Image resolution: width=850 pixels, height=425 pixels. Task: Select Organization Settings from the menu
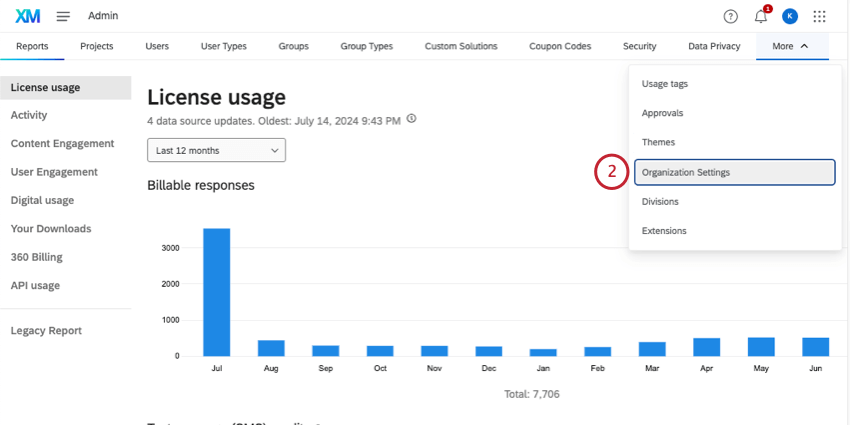(x=734, y=172)
